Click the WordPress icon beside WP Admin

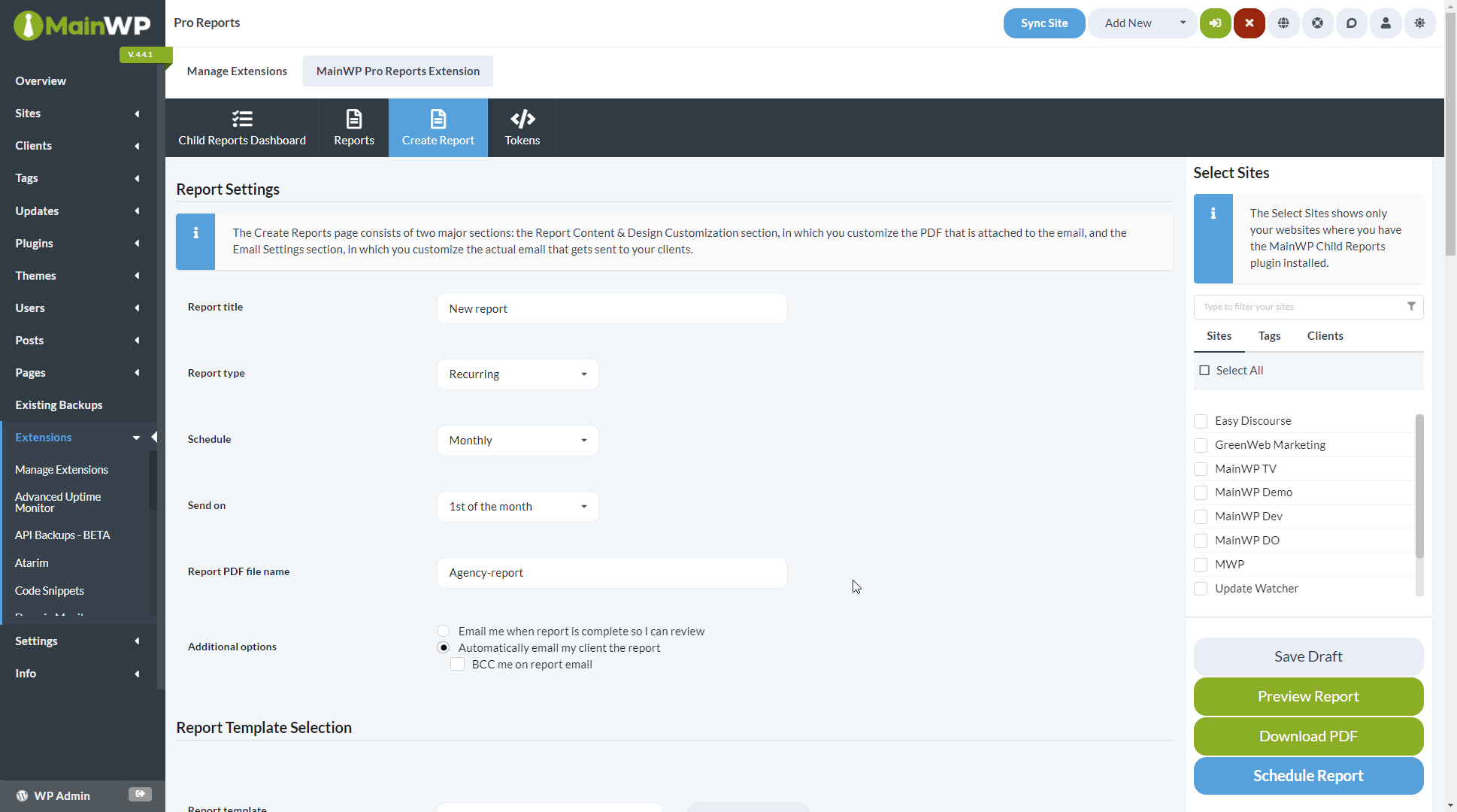pos(22,795)
